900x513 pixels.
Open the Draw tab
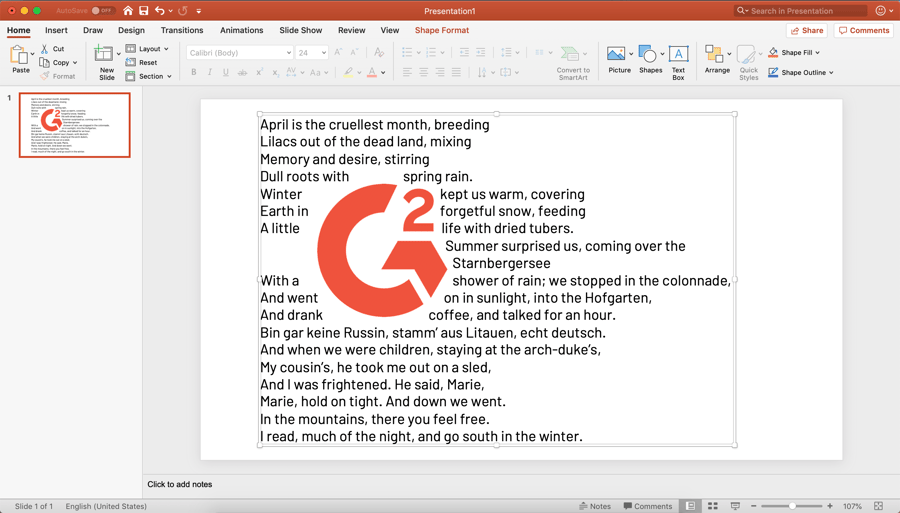(x=93, y=30)
